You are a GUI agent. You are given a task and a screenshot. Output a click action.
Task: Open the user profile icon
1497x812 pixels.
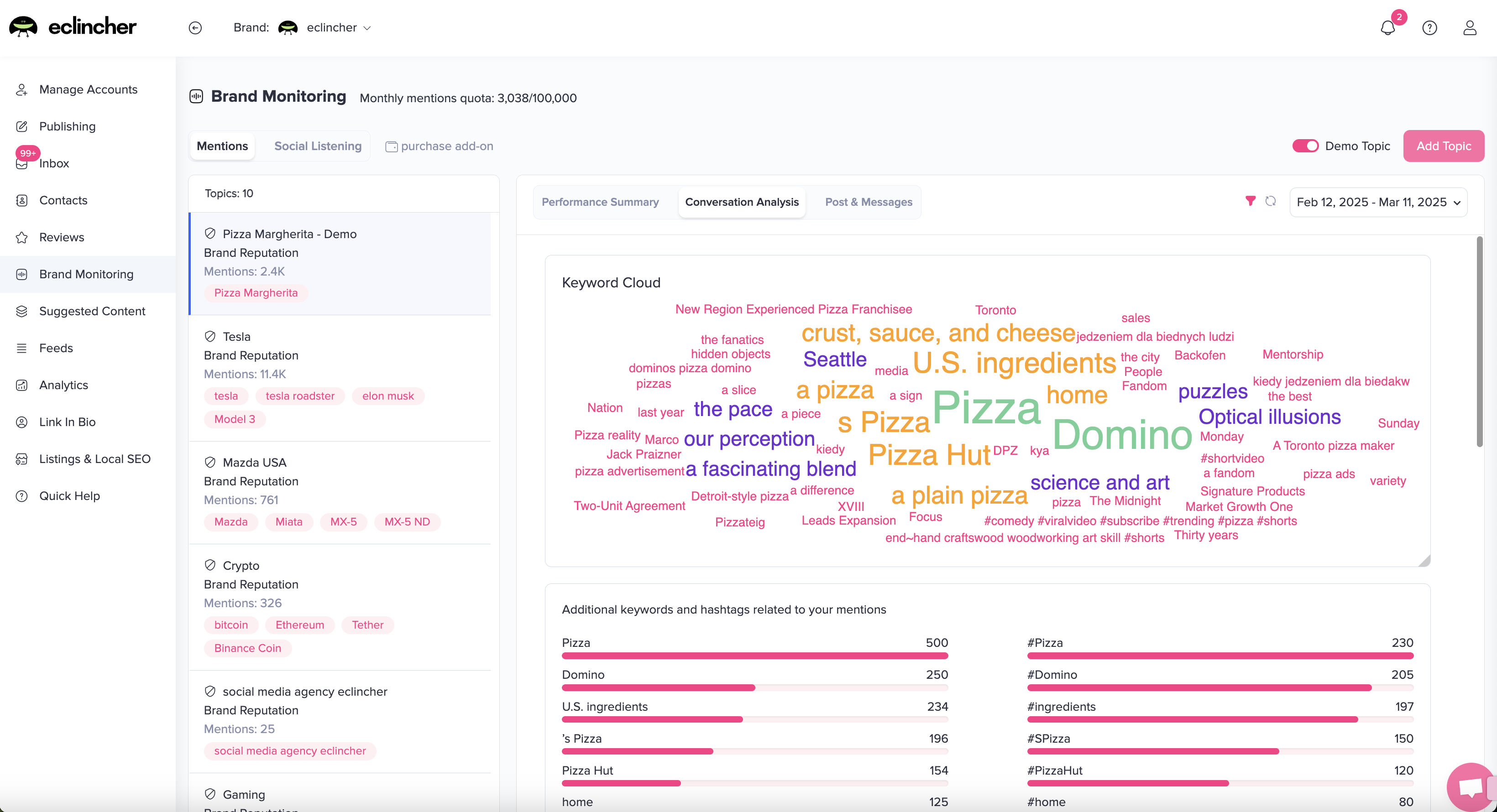pyautogui.click(x=1469, y=27)
